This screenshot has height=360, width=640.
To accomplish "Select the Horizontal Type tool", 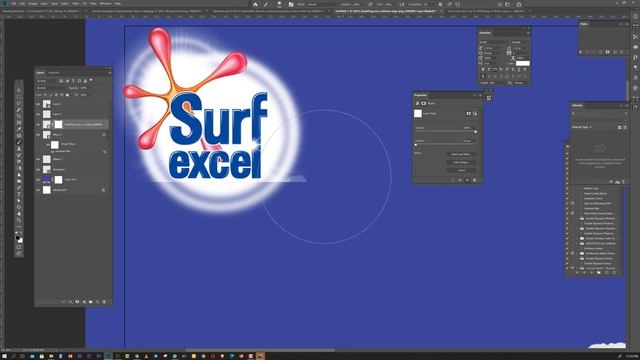I will tap(19, 194).
